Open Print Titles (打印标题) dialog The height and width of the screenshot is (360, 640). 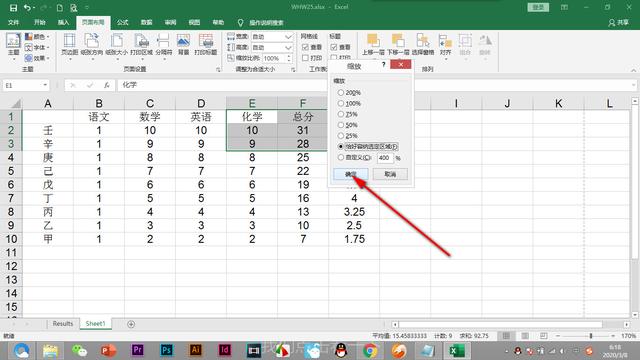pos(206,45)
